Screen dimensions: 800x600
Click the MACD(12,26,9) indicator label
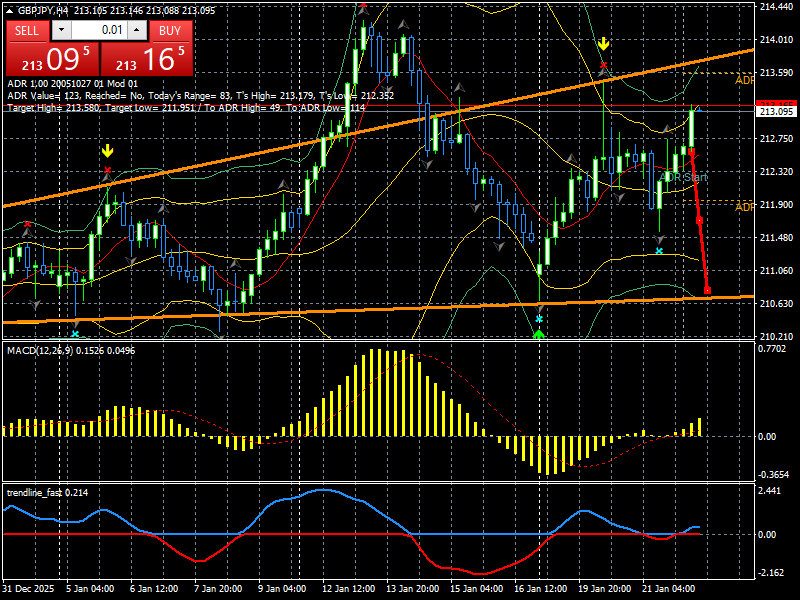point(71,351)
